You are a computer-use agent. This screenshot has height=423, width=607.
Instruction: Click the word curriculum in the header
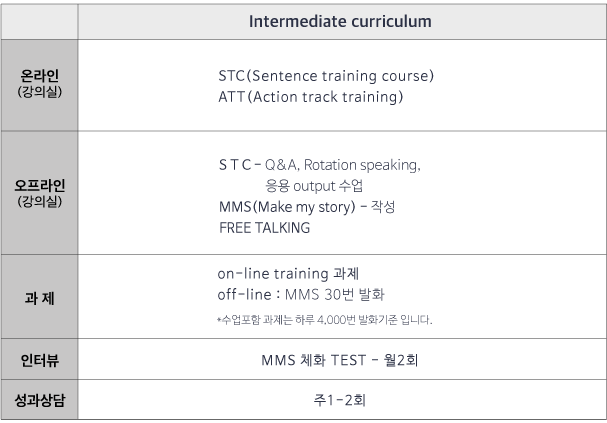392,22
